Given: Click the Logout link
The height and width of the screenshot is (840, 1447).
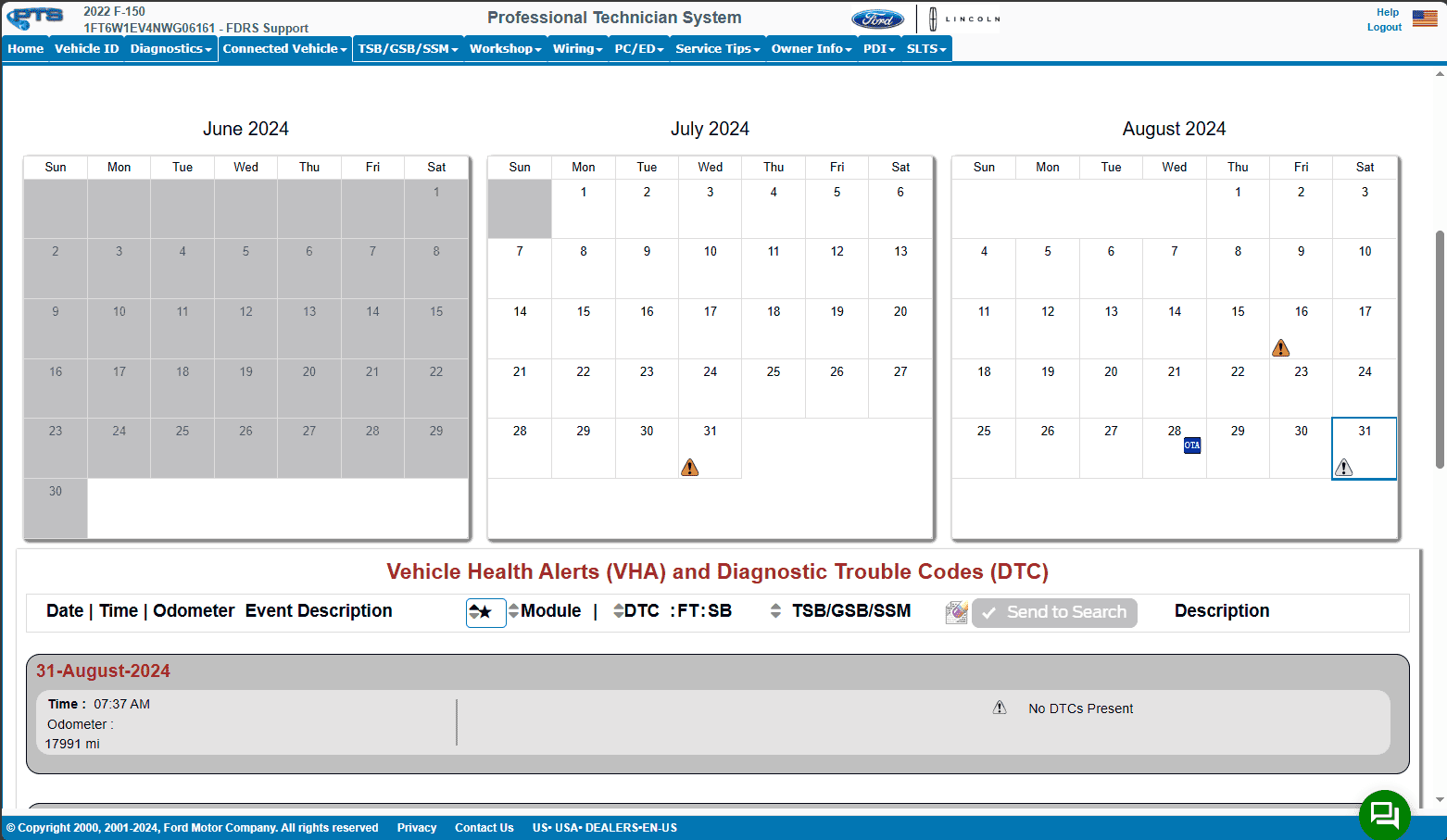Looking at the screenshot, I should [x=1384, y=27].
